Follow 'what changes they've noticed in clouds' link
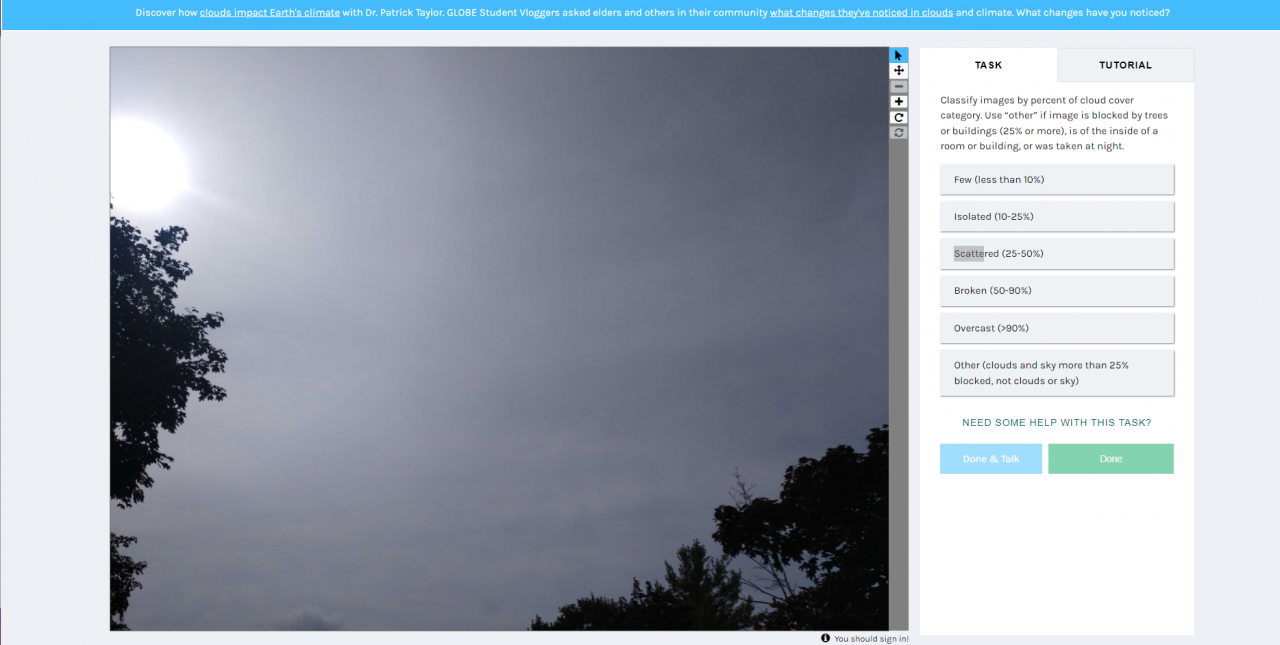Screen dimensions: 1280x645 pyautogui.click(x=861, y=13)
